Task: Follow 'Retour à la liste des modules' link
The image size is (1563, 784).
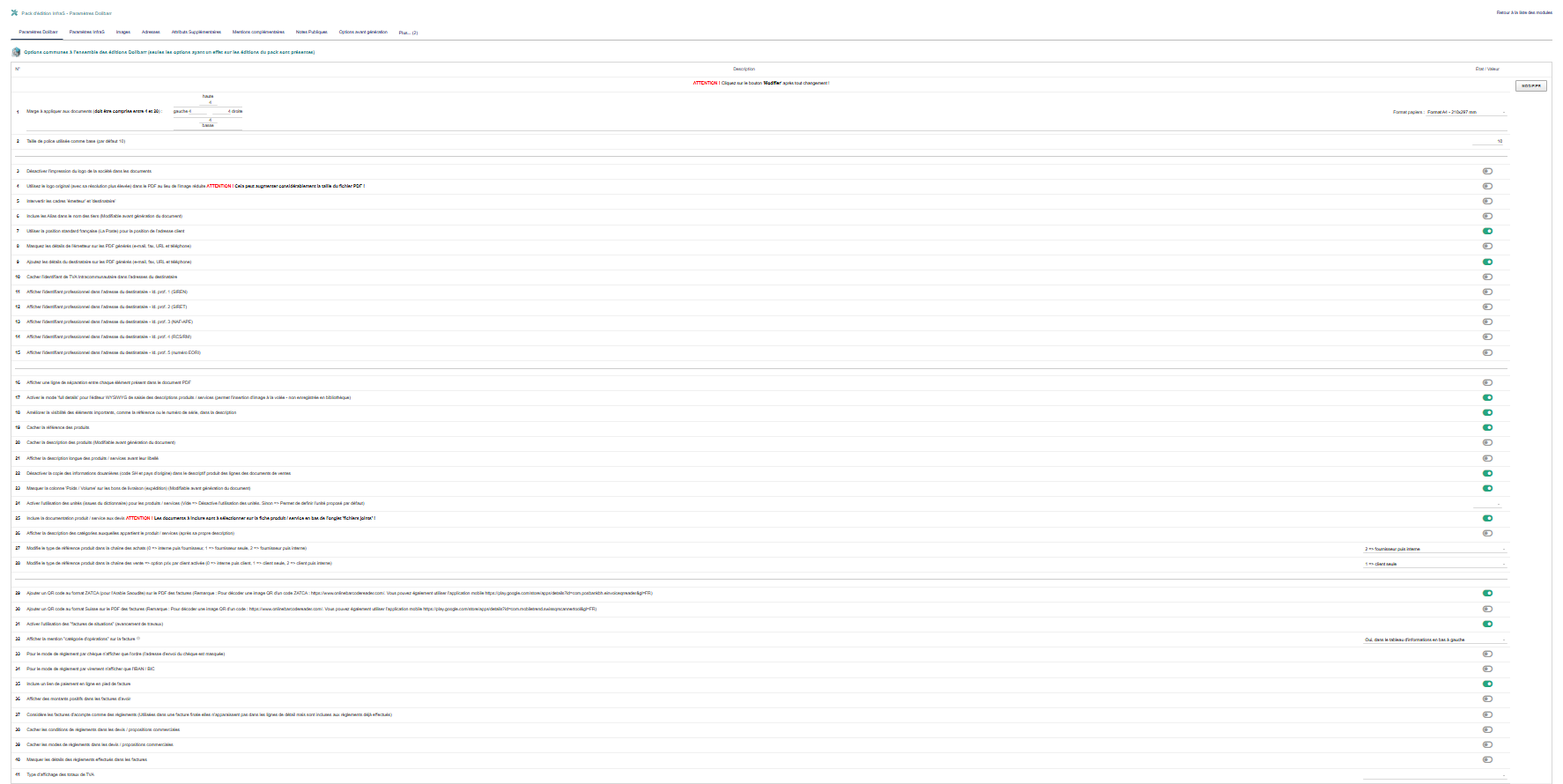Action: pos(1524,12)
